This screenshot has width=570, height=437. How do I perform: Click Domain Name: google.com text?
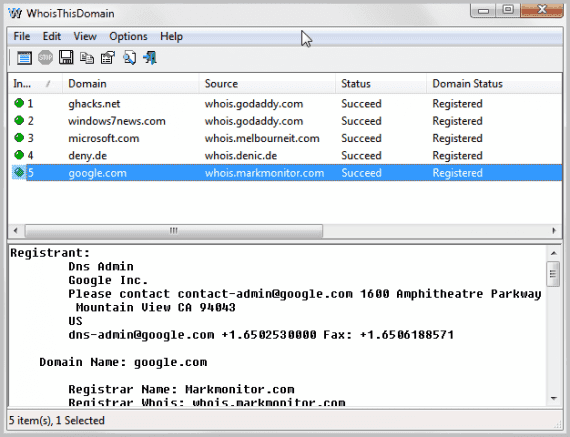[x=123, y=362]
